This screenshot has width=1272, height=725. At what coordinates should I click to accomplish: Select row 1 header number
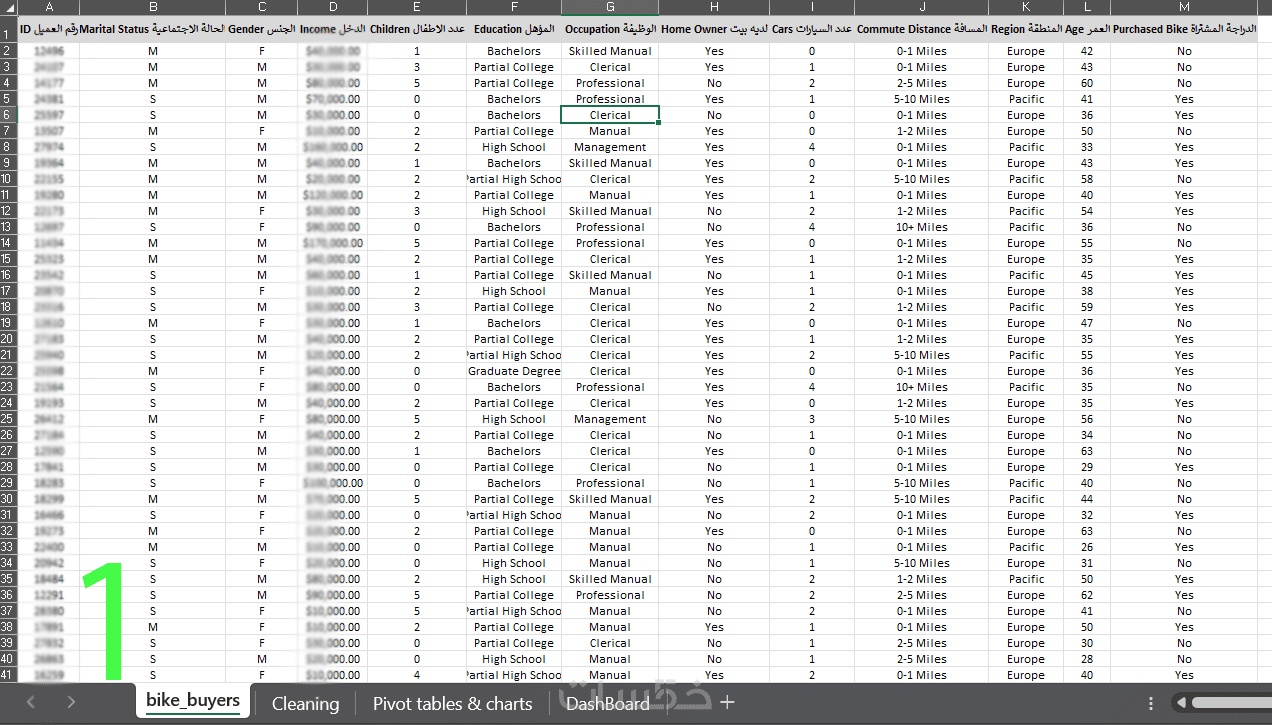[x=9, y=29]
